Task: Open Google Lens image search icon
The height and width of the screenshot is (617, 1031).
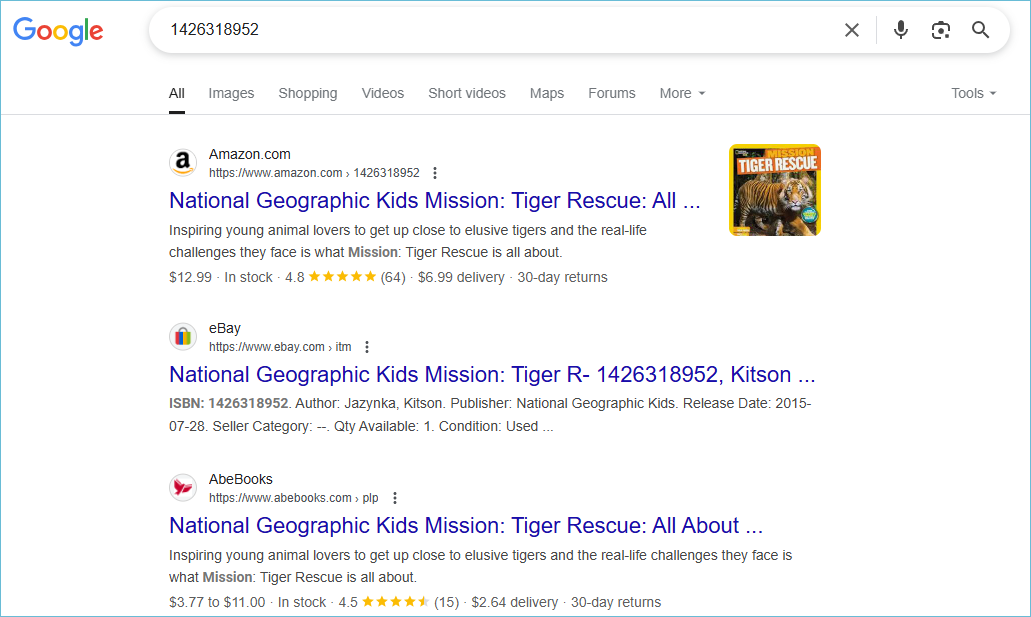Action: point(940,30)
